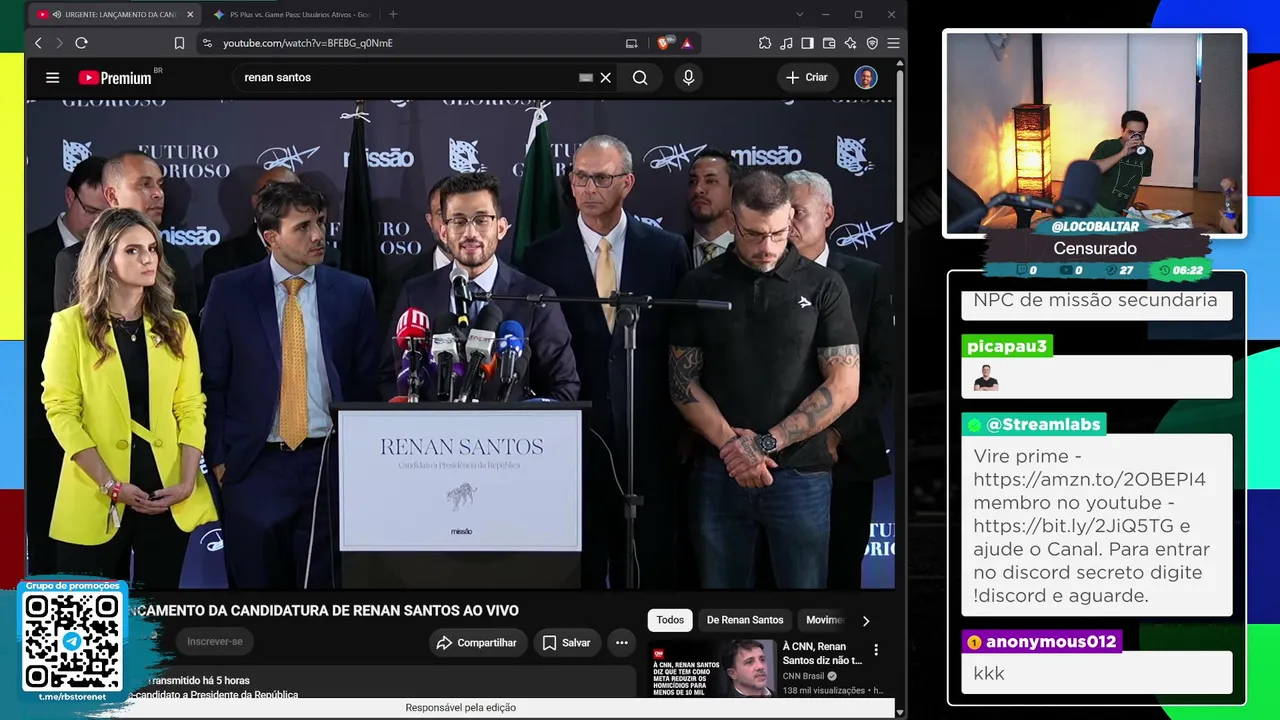The image size is (1280, 720).
Task: Go back using browser back arrow
Action: [x=38, y=43]
